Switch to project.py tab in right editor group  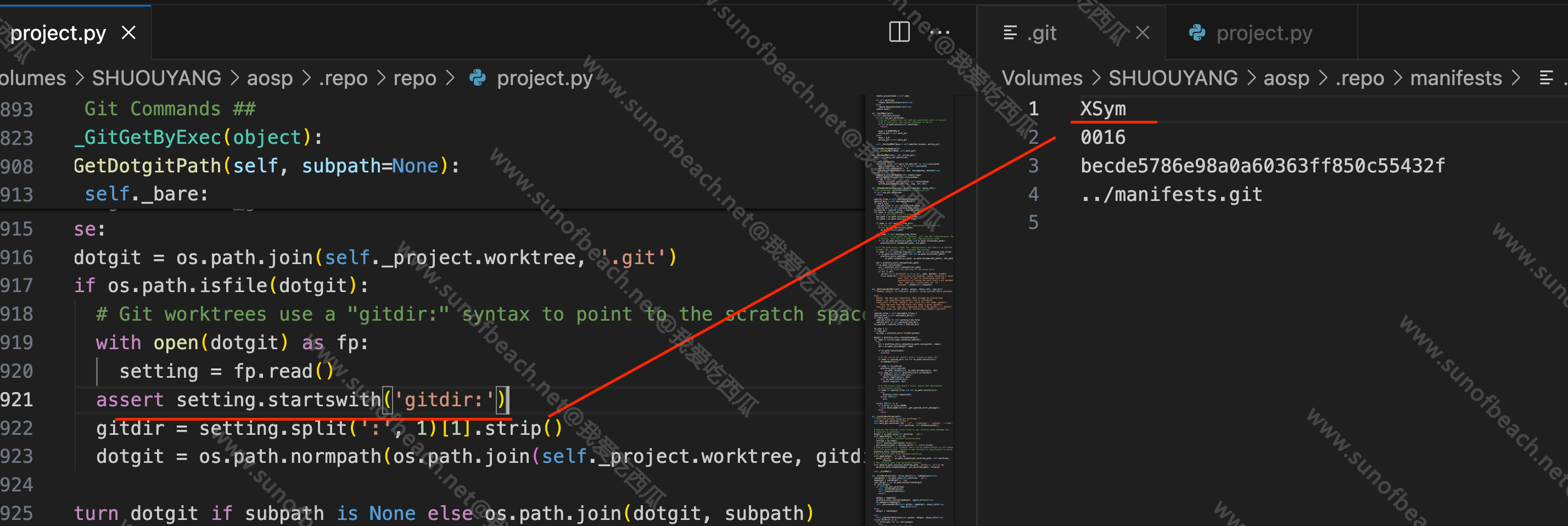(x=1264, y=33)
